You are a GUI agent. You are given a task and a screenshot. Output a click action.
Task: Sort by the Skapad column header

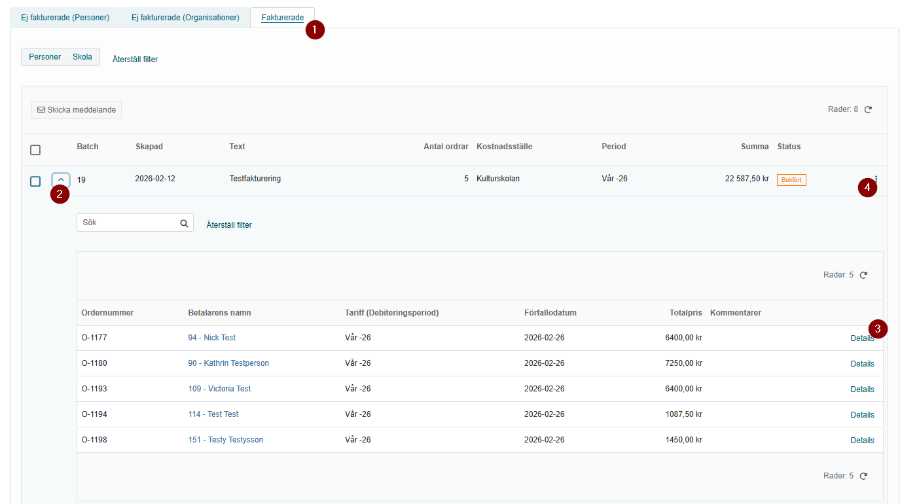(149, 146)
